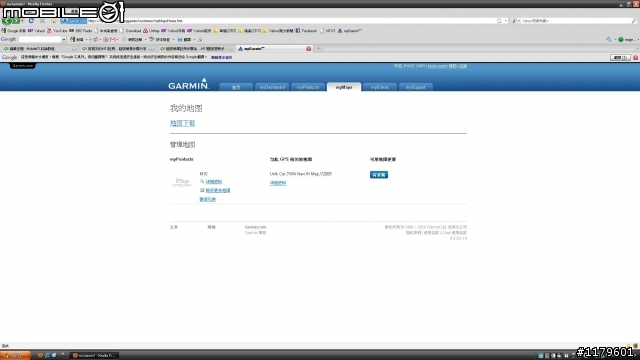Open the Download bookmark
640x360 pixels.
pyautogui.click(x=130, y=31)
